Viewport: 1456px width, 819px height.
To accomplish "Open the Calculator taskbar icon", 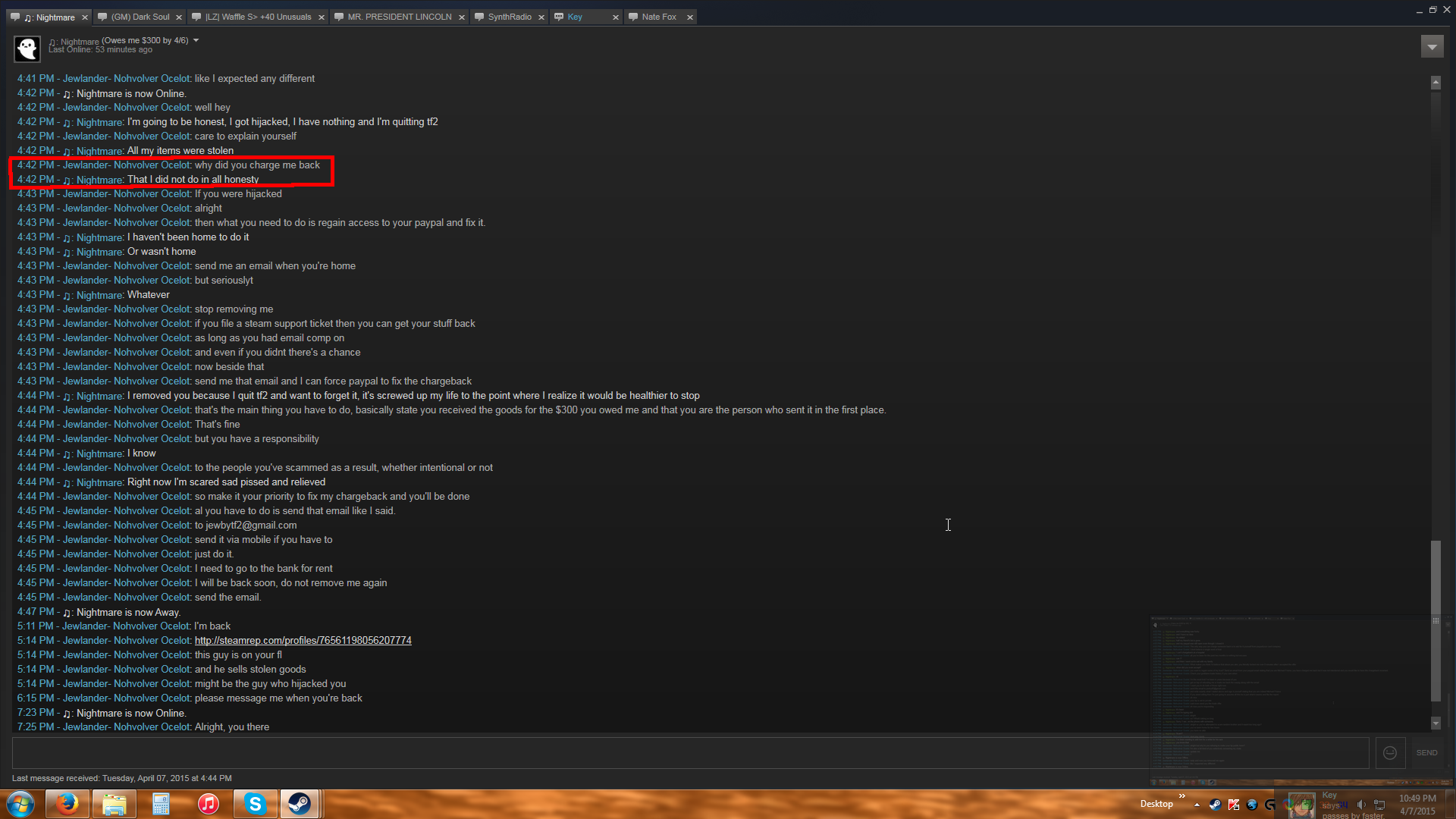I will tap(161, 804).
